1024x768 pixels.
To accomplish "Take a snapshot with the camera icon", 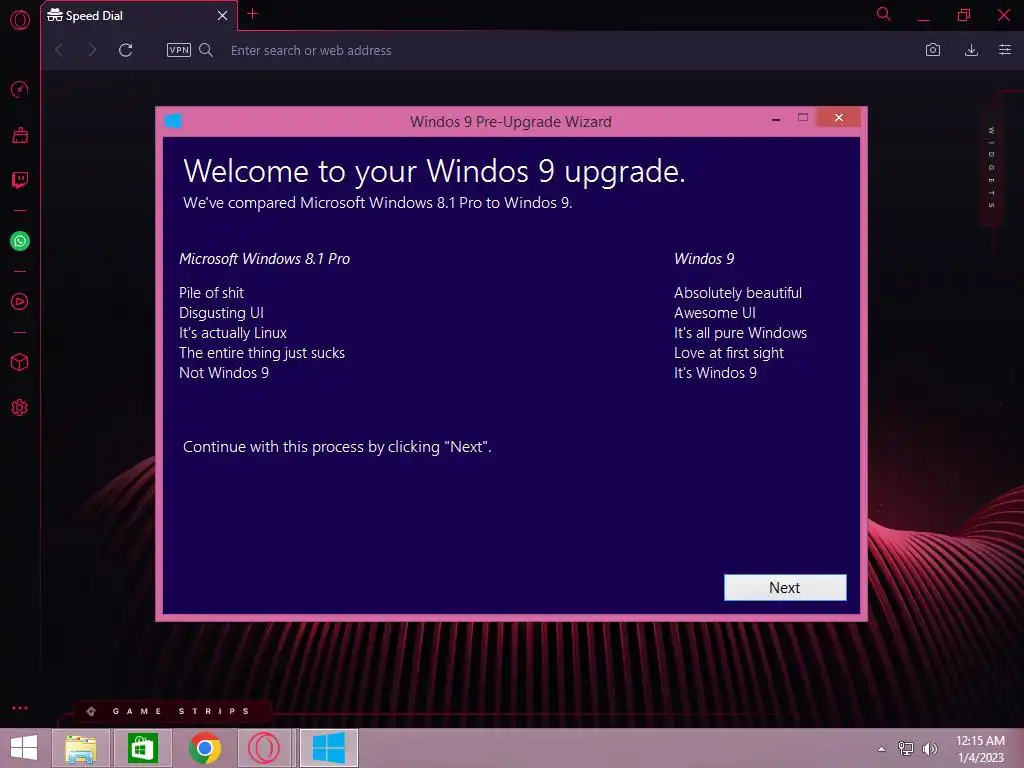I will (933, 50).
